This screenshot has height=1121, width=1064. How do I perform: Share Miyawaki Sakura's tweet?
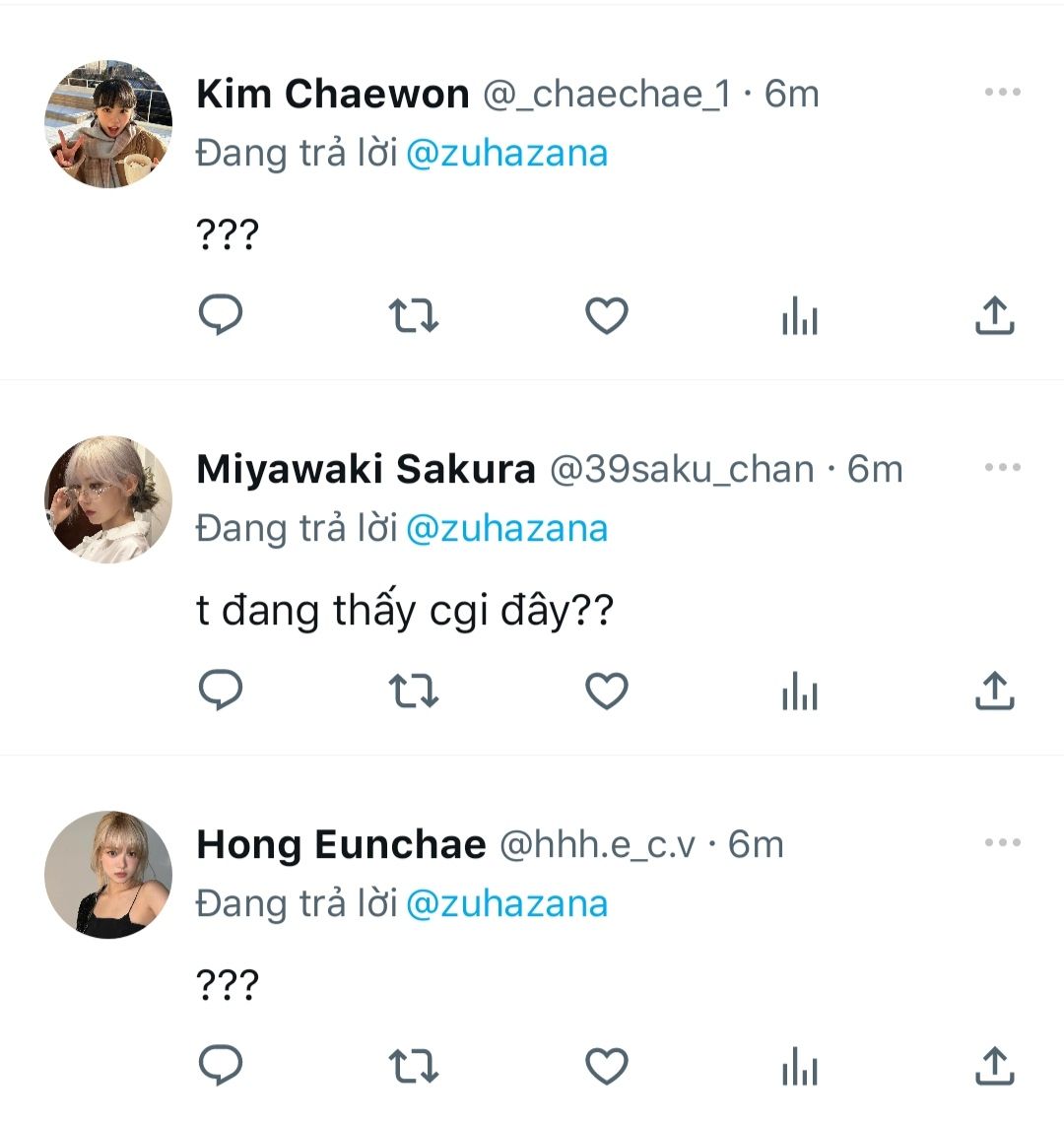994,692
